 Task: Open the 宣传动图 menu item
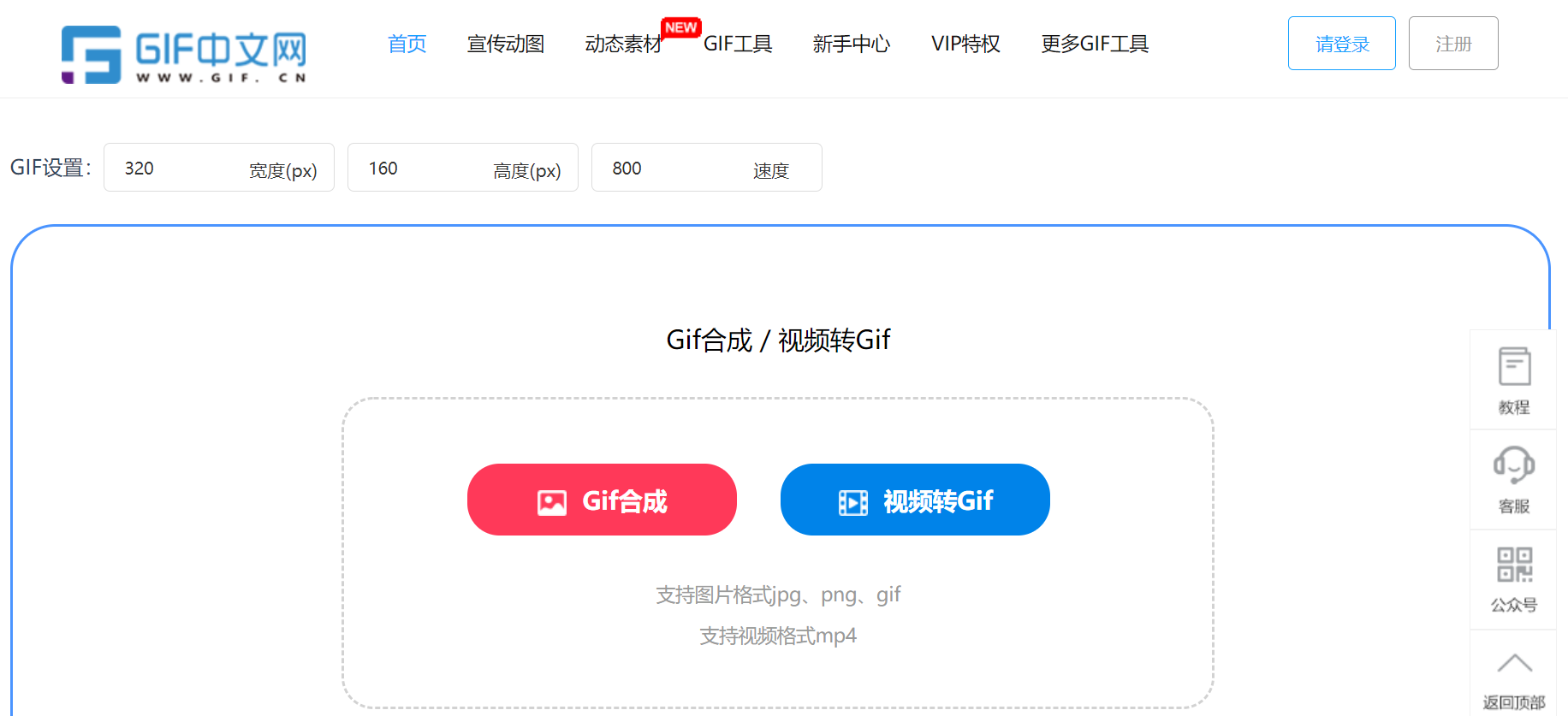point(506,44)
